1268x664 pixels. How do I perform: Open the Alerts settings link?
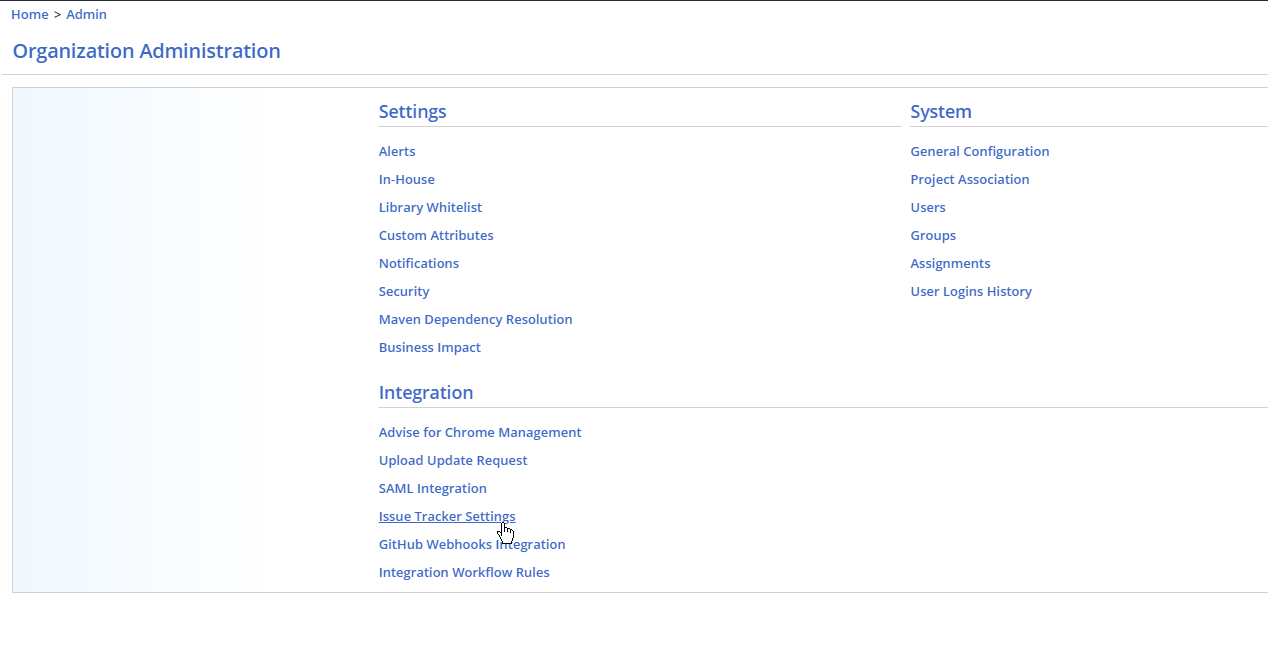point(397,152)
